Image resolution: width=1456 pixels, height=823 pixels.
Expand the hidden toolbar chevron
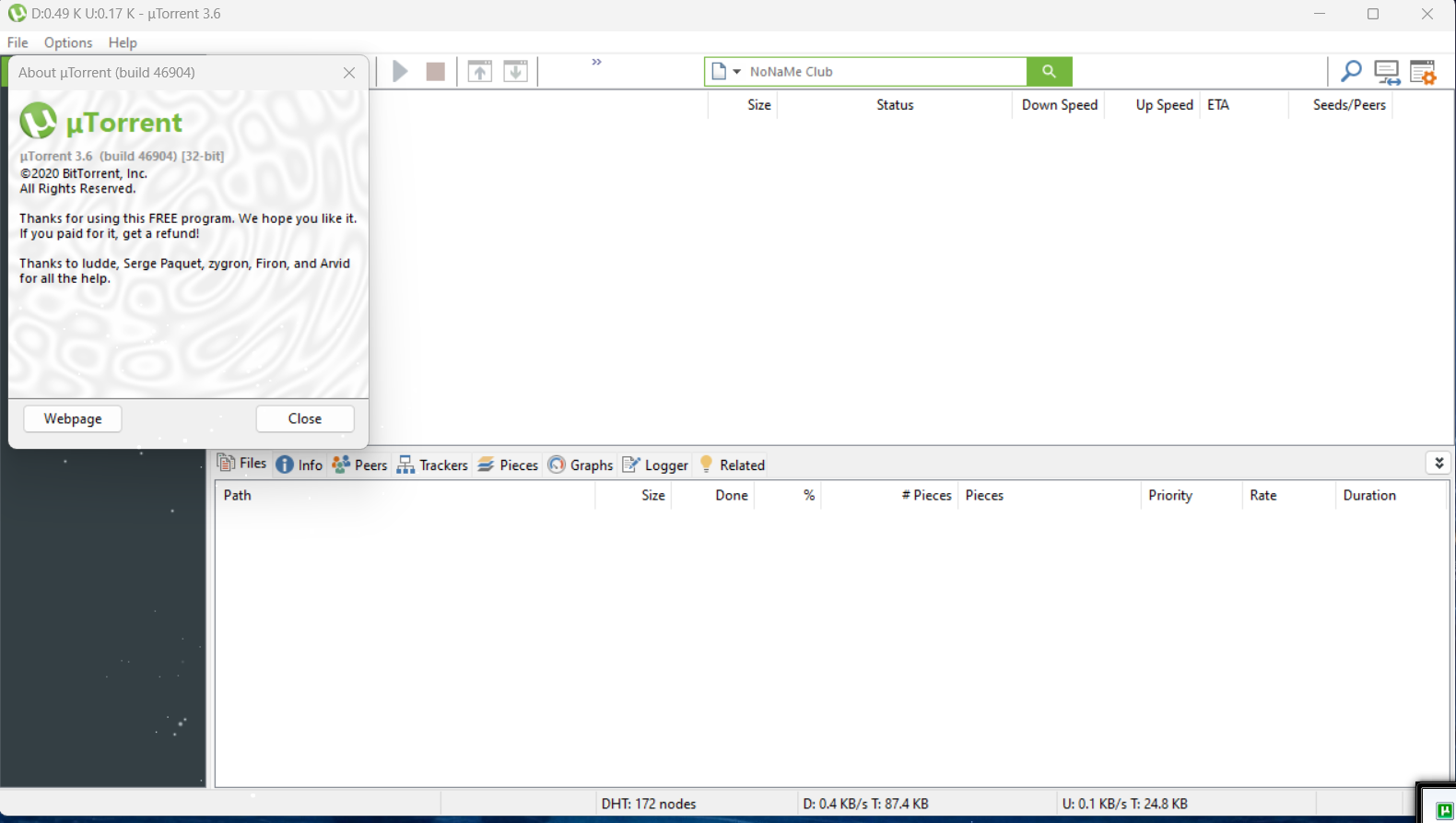coord(596,62)
